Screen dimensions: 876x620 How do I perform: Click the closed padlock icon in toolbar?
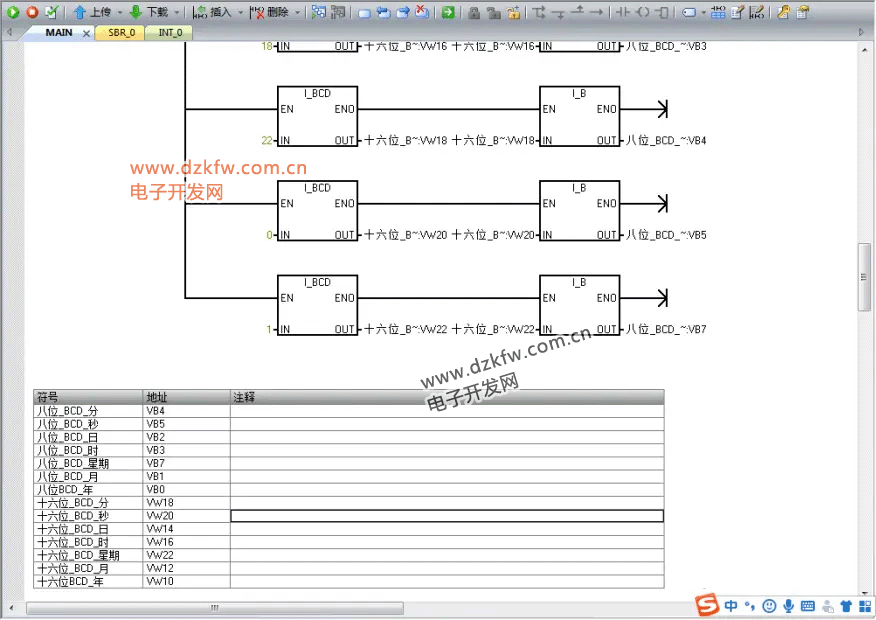coord(474,12)
